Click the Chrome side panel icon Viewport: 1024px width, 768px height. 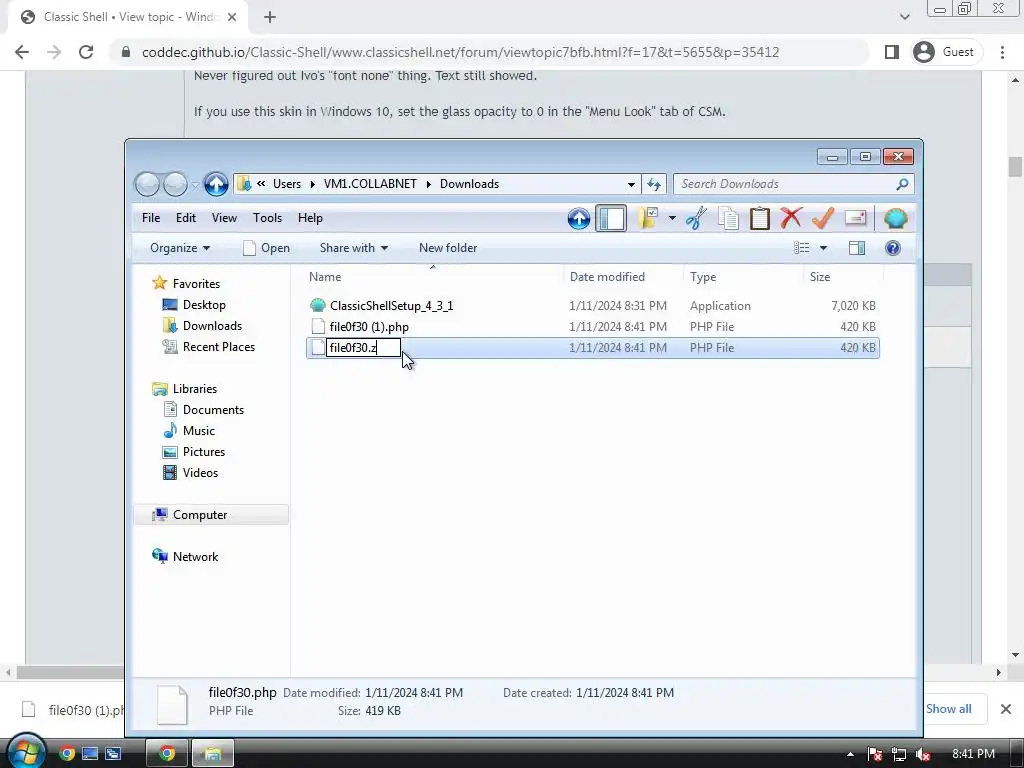tap(891, 52)
